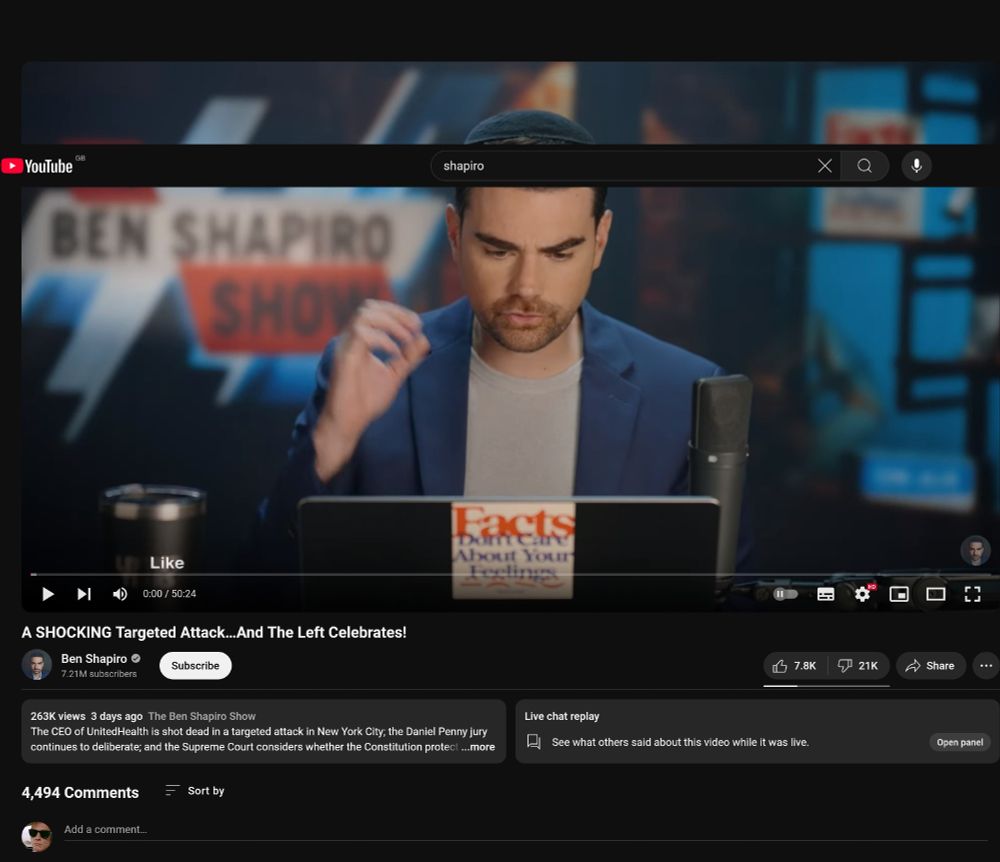Like the video with thumbs up 7.8K
The width and height of the screenshot is (1000, 862).
[x=795, y=666]
